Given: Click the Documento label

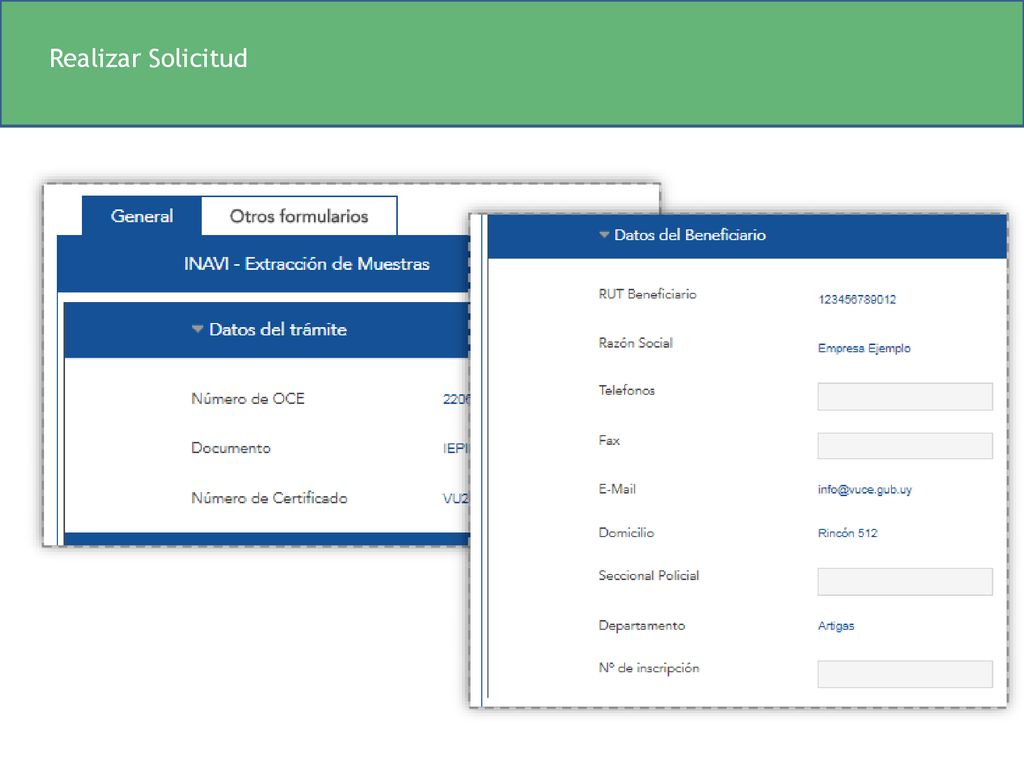Looking at the screenshot, I should tap(231, 448).
